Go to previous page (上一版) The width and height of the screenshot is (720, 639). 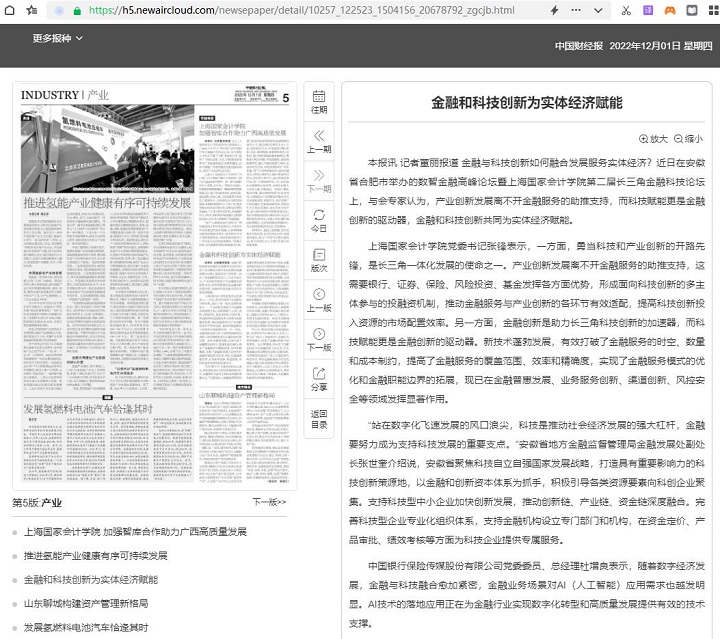point(319,299)
